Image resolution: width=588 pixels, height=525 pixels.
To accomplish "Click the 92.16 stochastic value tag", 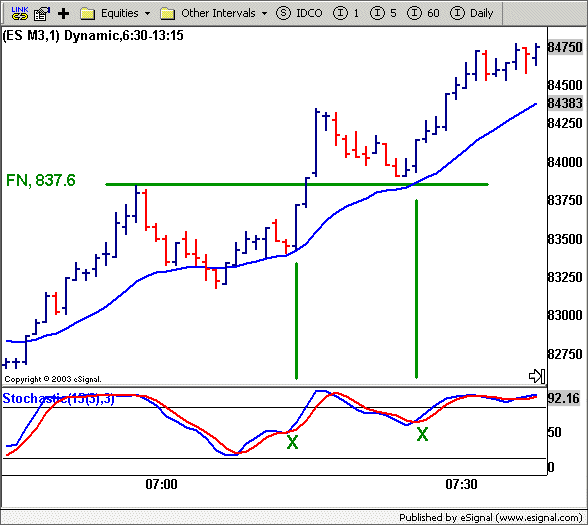I will tap(563, 398).
